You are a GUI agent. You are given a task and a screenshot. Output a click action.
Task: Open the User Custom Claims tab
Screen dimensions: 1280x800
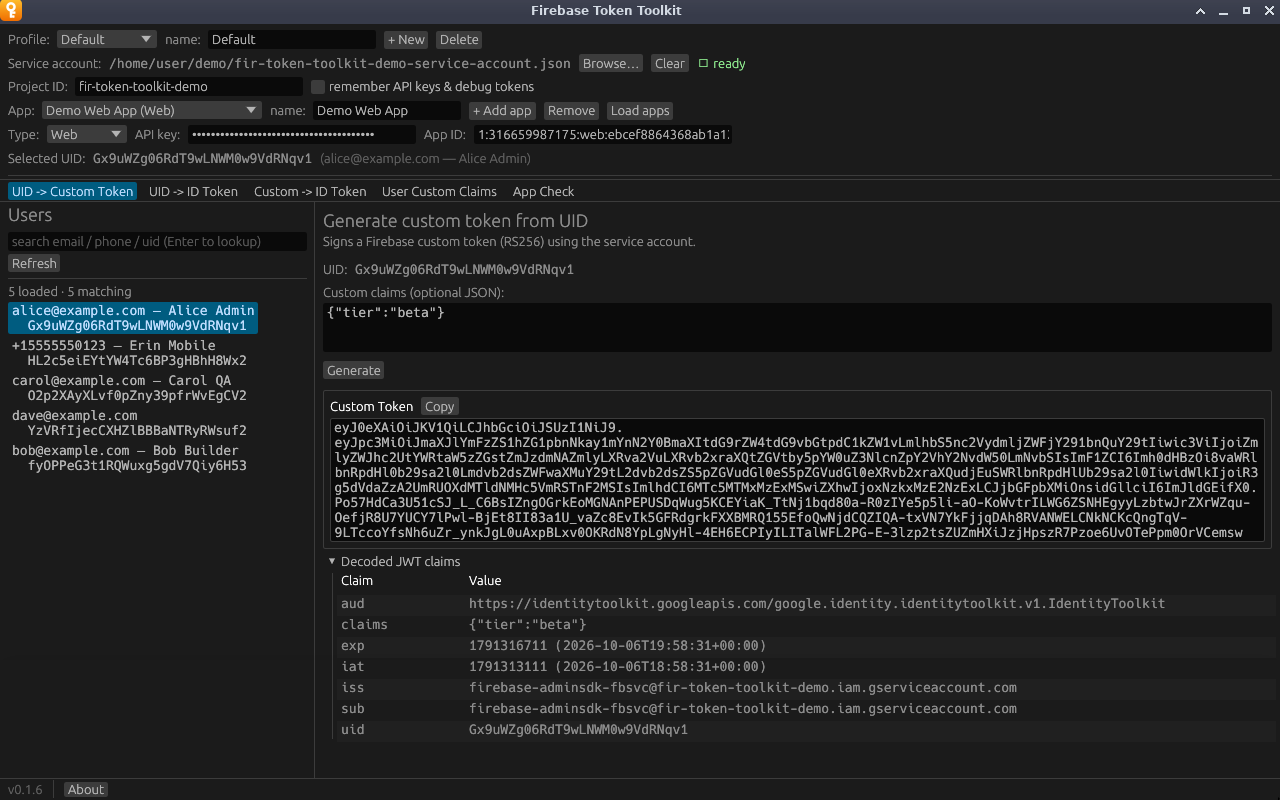pyautogui.click(x=439, y=191)
